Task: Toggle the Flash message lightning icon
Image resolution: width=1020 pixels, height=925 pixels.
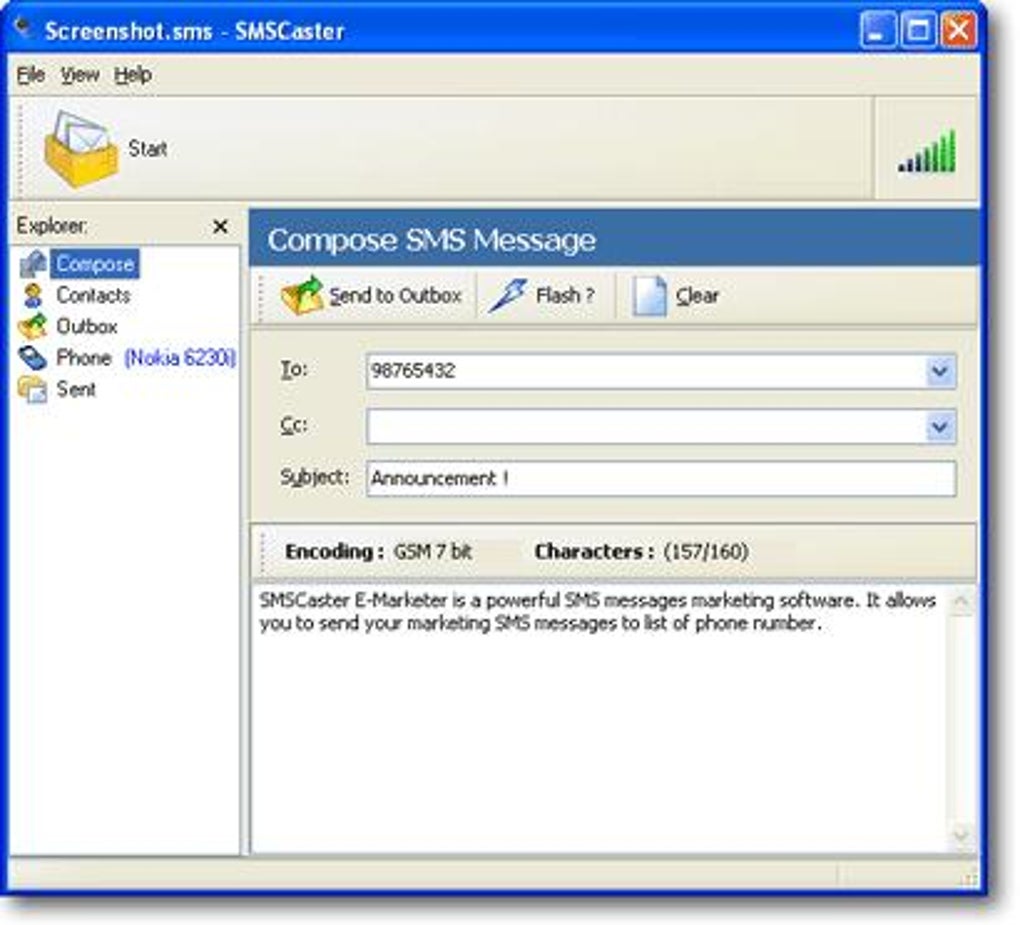Action: 508,296
